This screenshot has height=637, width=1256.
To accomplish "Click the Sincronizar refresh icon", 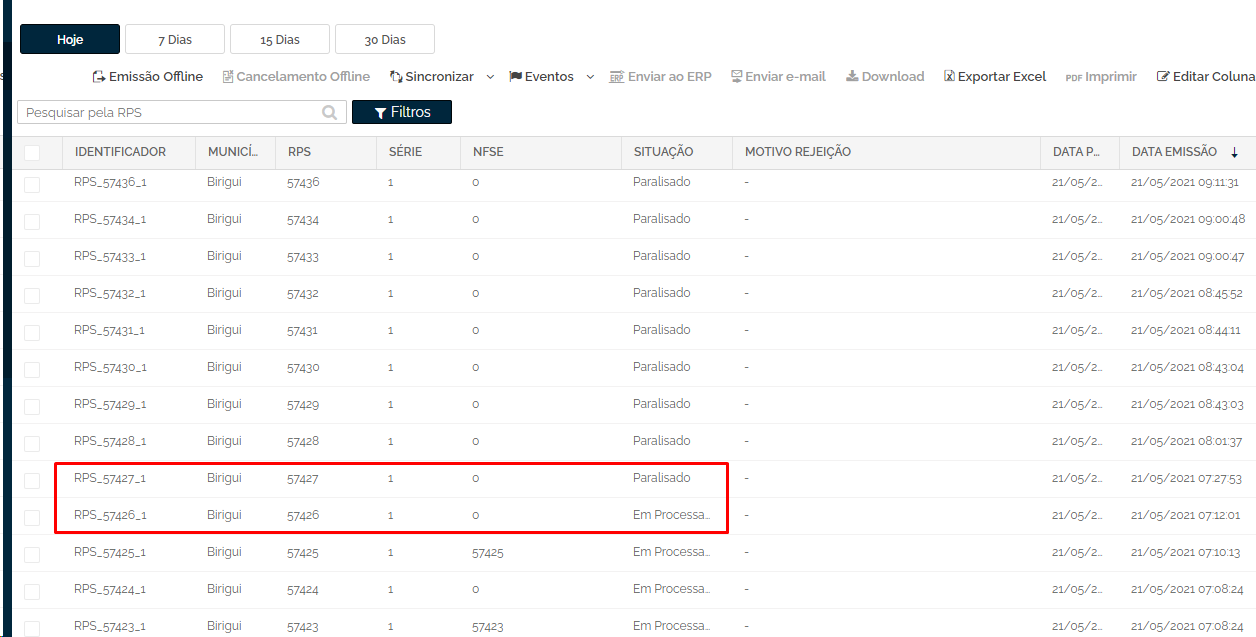I will click(396, 77).
